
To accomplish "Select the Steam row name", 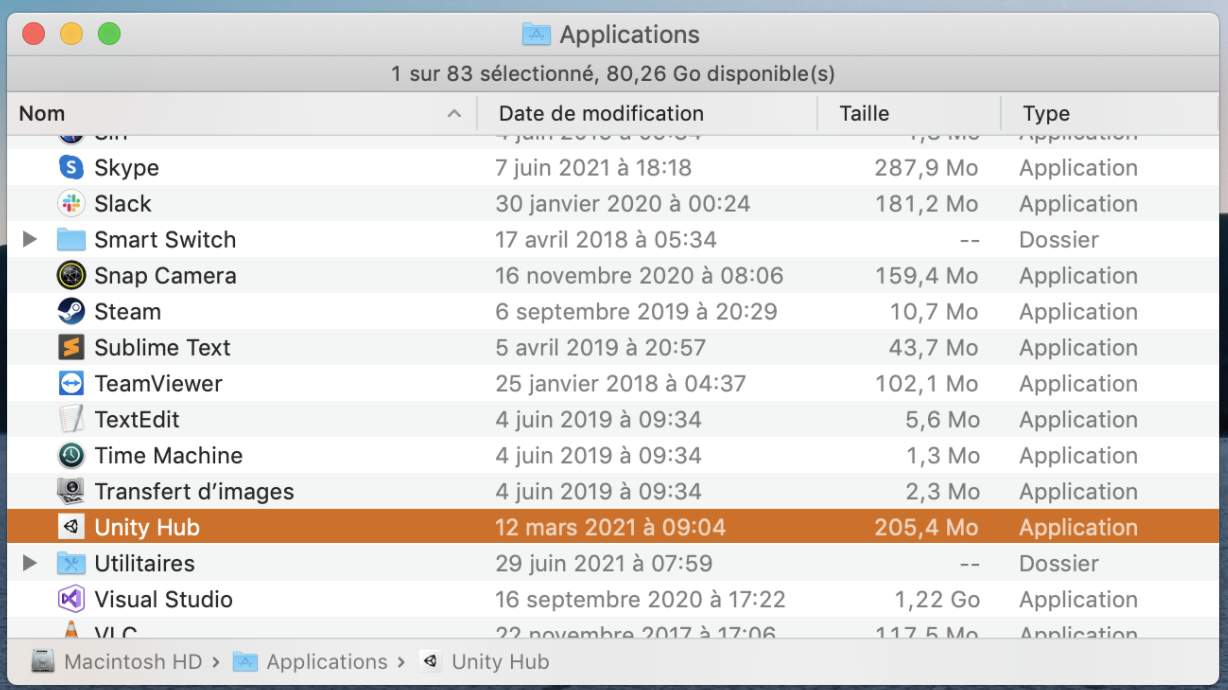I will 128,312.
